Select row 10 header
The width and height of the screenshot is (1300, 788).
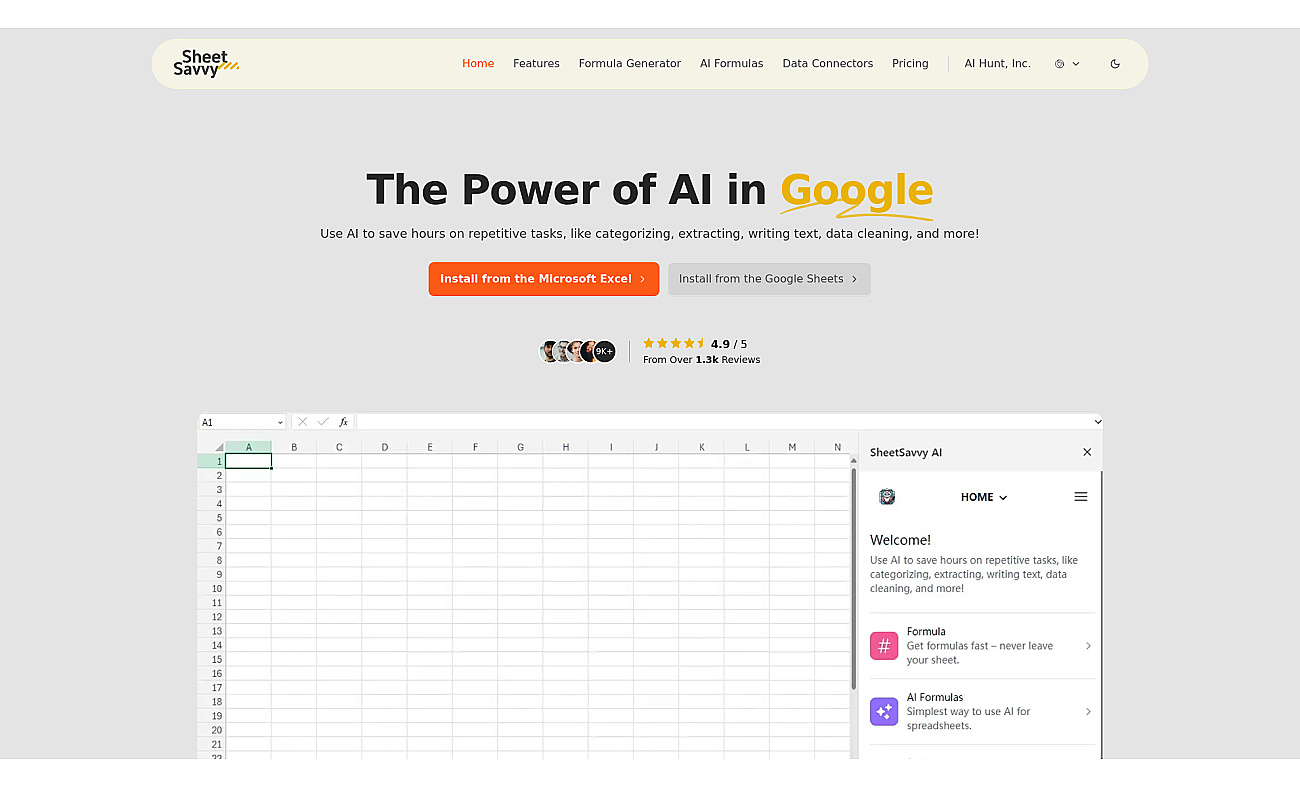(x=212, y=589)
